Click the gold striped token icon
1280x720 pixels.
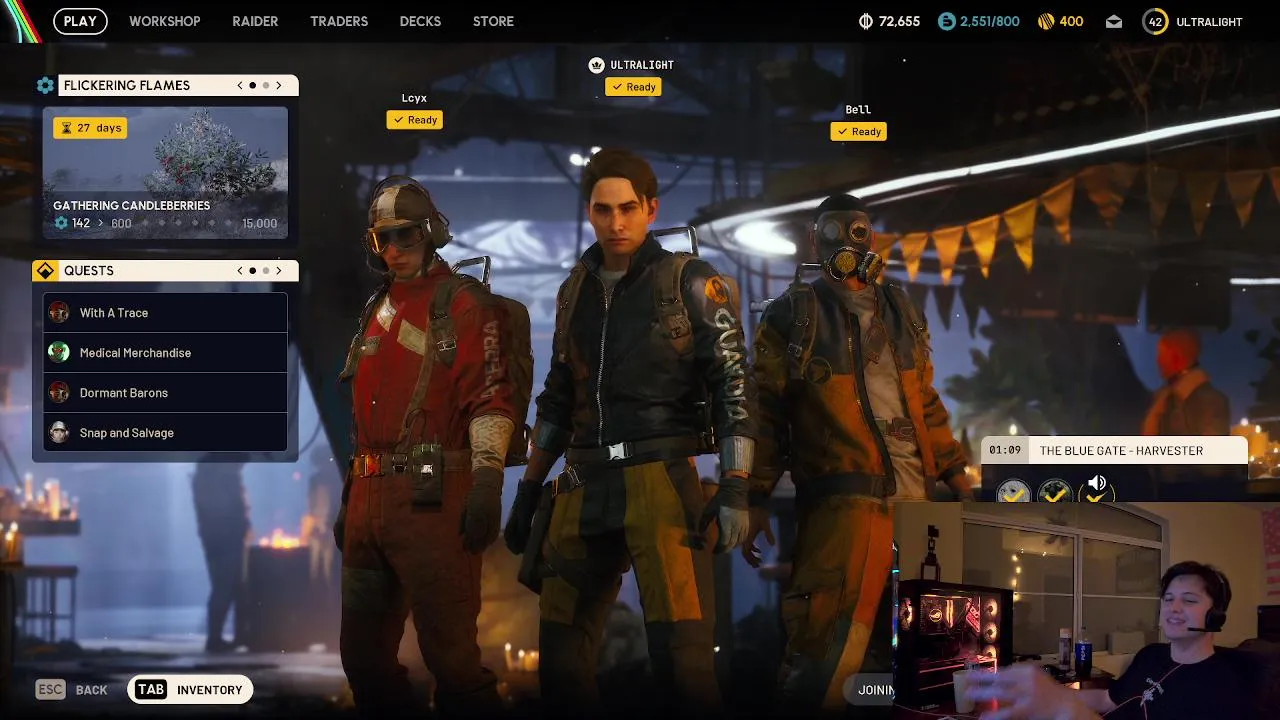[x=1046, y=21]
